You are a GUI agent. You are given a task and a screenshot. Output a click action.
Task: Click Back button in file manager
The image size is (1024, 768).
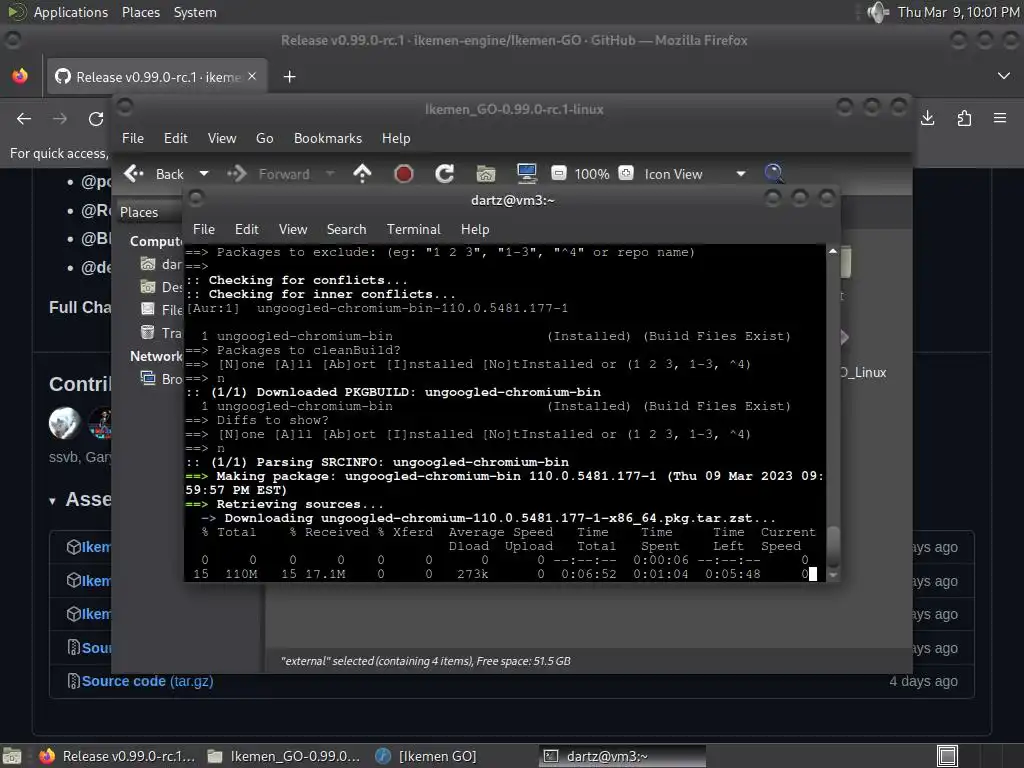(x=155, y=174)
